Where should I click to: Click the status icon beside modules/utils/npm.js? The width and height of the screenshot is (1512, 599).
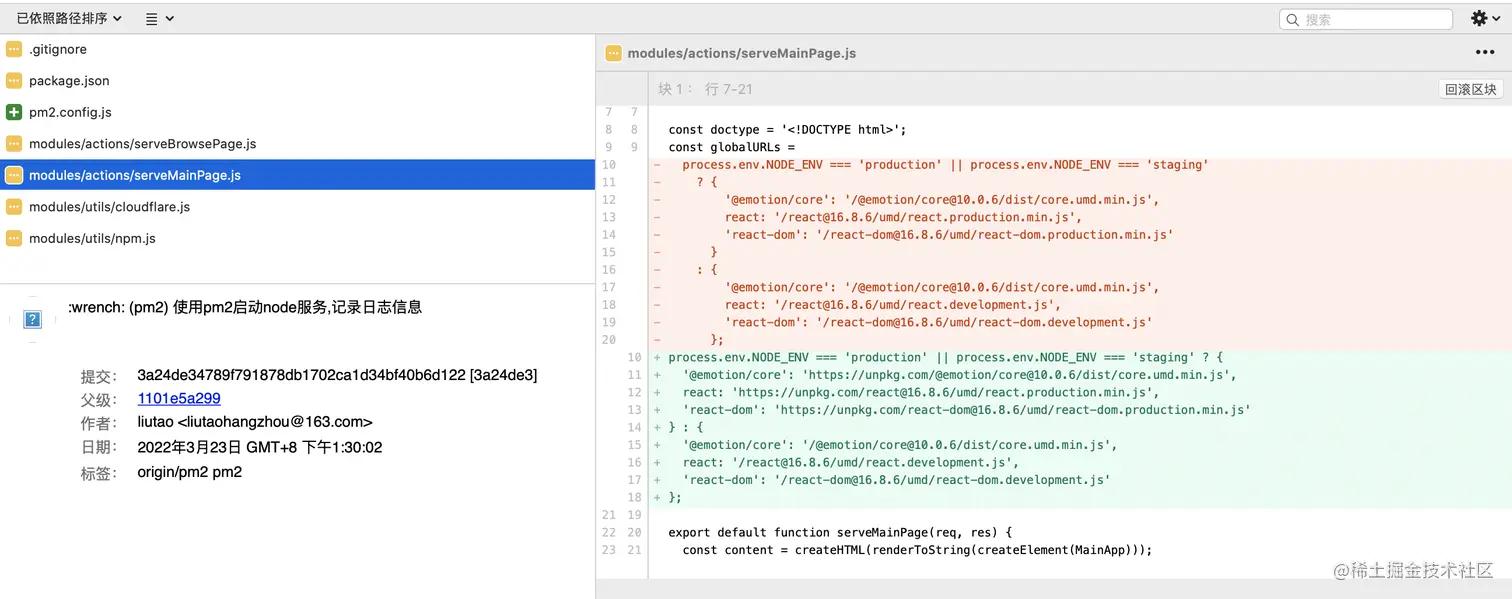[x=14, y=238]
